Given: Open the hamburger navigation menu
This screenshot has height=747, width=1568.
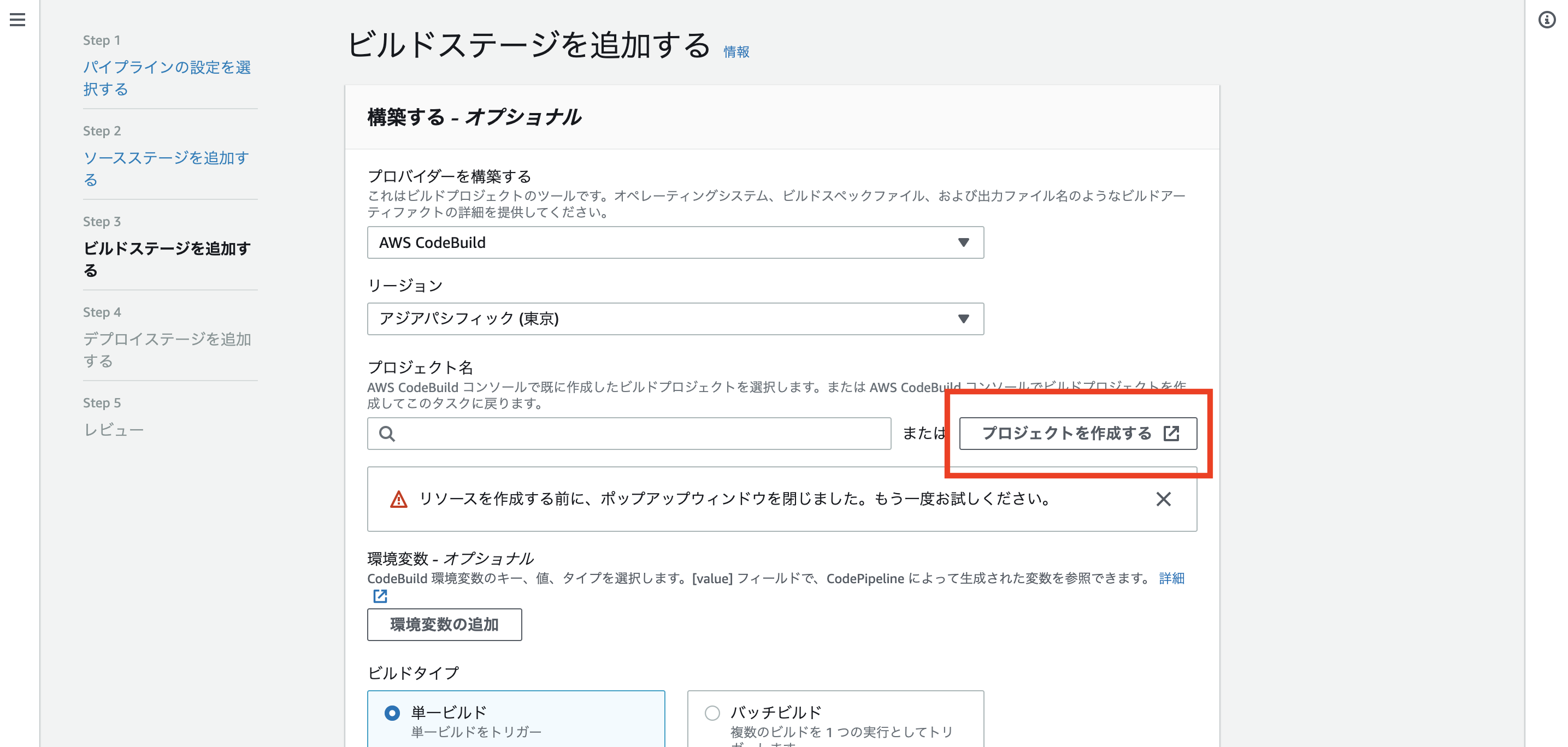Looking at the screenshot, I should 17,20.
